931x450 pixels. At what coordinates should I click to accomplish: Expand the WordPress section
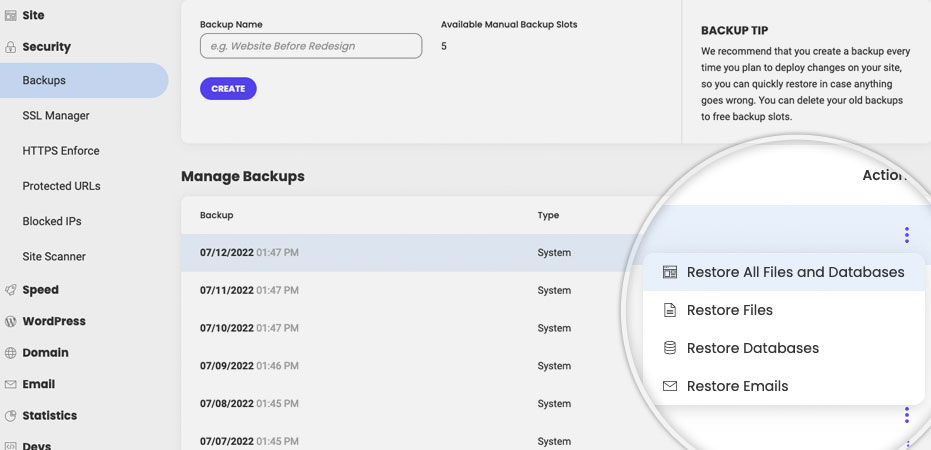click(x=54, y=321)
